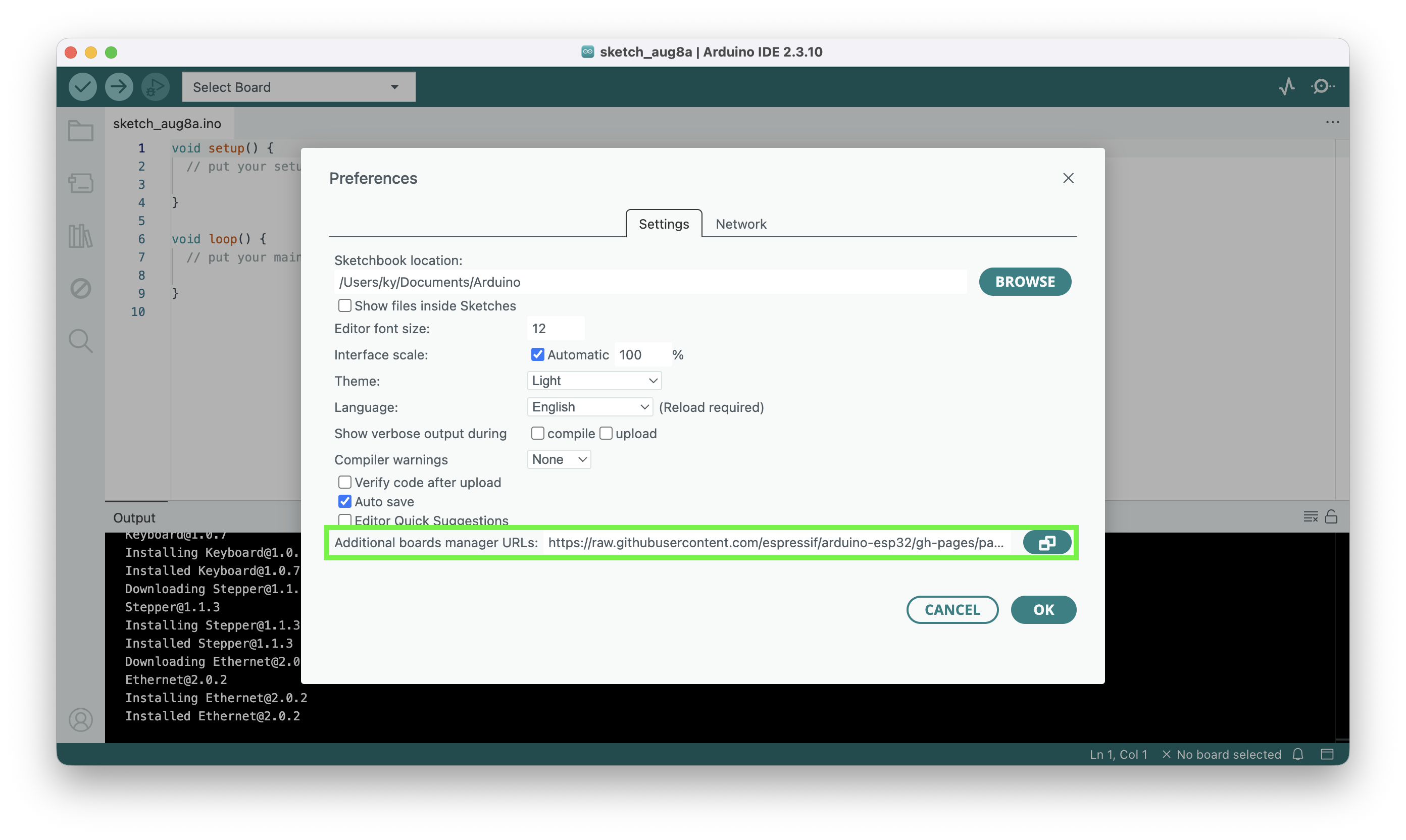
Task: Open the additional boards URLs editor
Action: 1046,542
